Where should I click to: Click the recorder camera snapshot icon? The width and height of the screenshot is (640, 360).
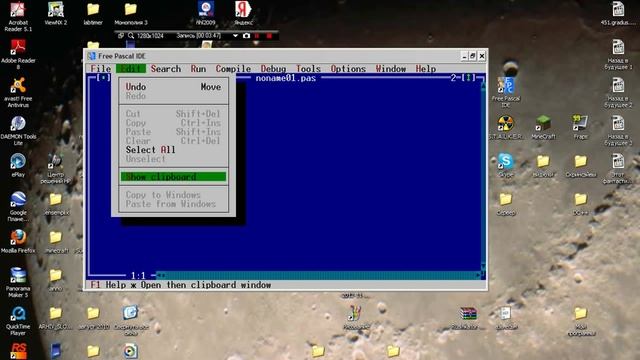point(246,36)
